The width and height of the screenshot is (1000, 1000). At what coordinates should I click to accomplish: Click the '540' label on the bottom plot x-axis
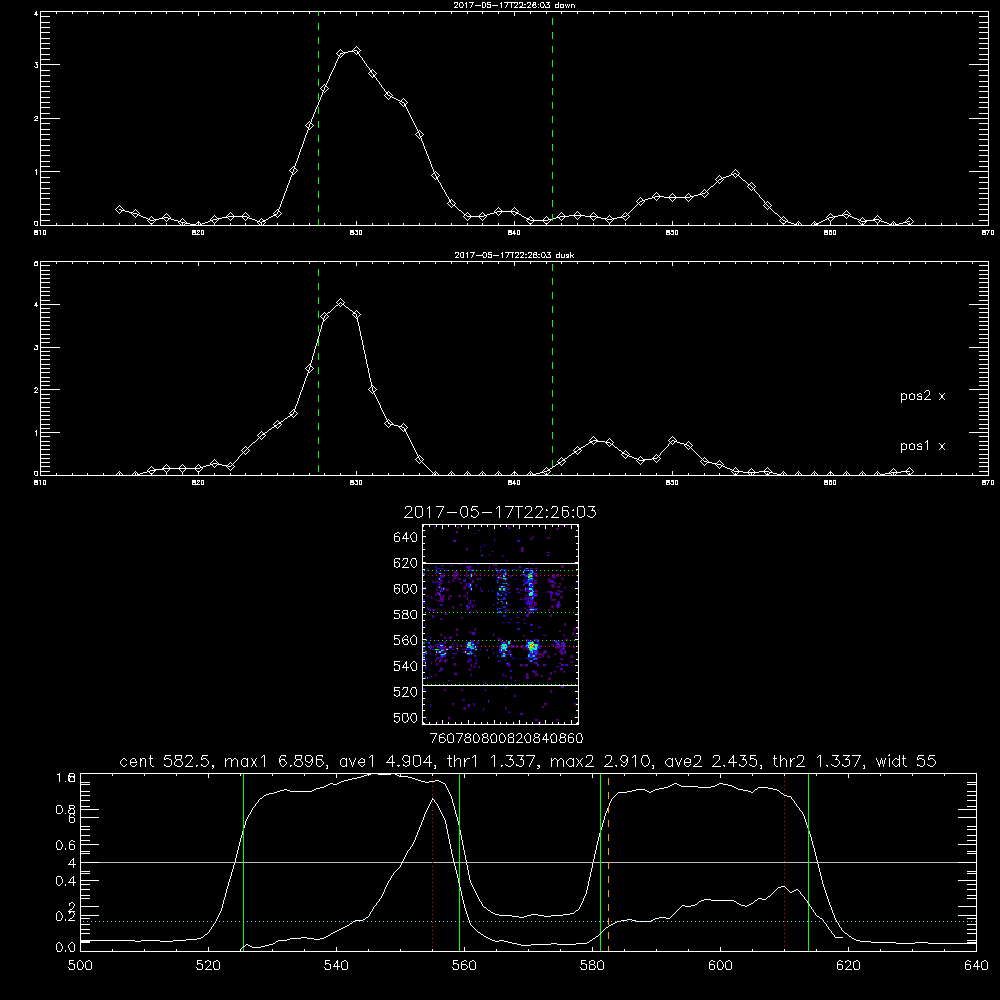(336, 966)
